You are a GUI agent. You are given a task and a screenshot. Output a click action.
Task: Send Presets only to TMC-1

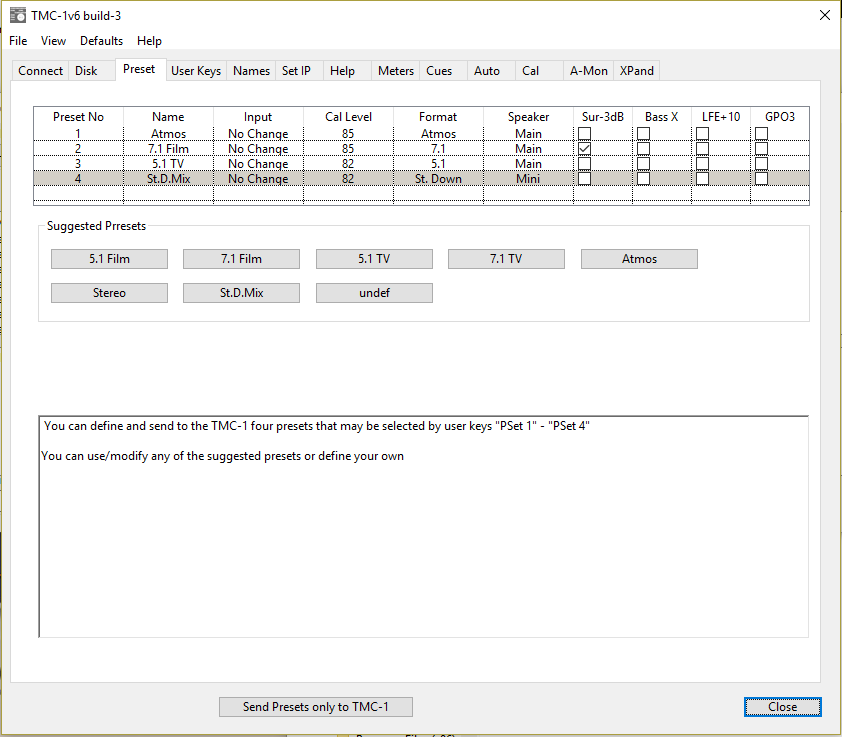316,707
